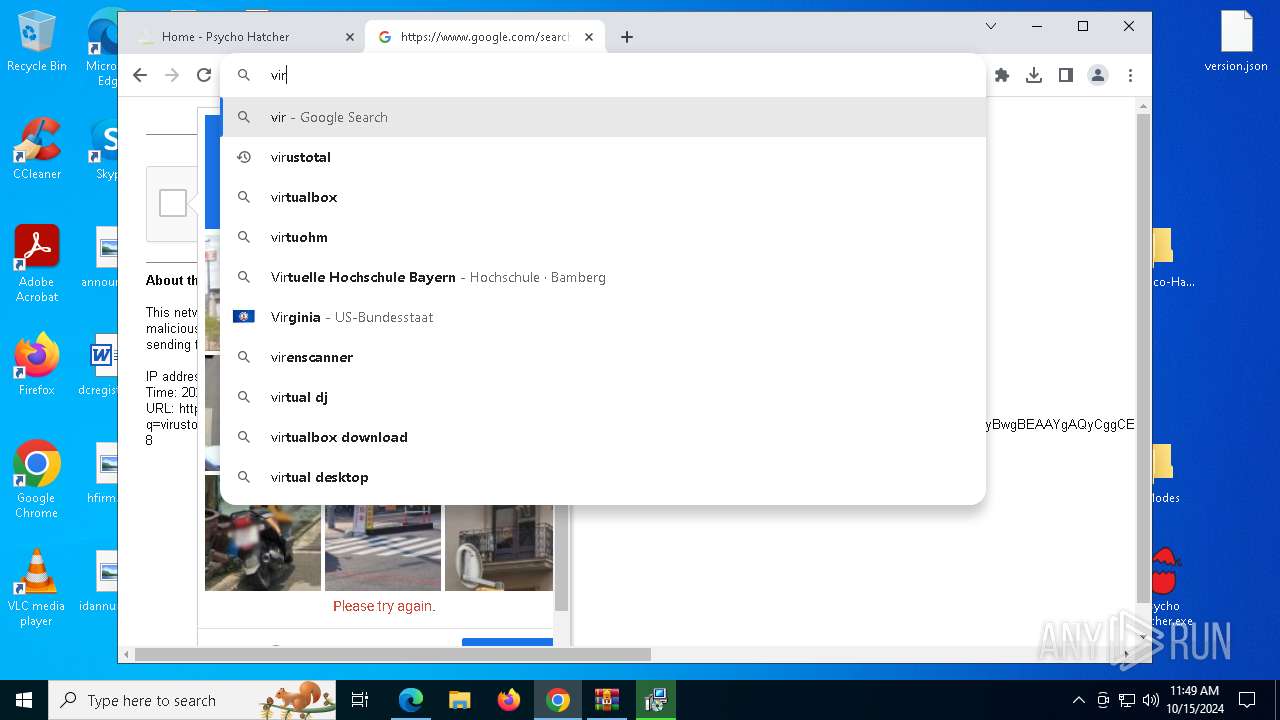This screenshot has height=720, width=1280.
Task: Choose the 'virustotal' history suggestion
Action: (x=603, y=157)
